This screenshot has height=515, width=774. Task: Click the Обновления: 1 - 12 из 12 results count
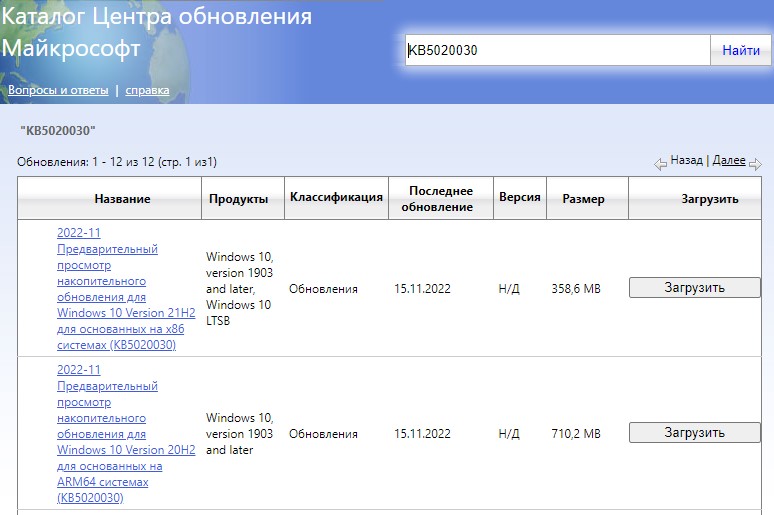click(x=117, y=161)
